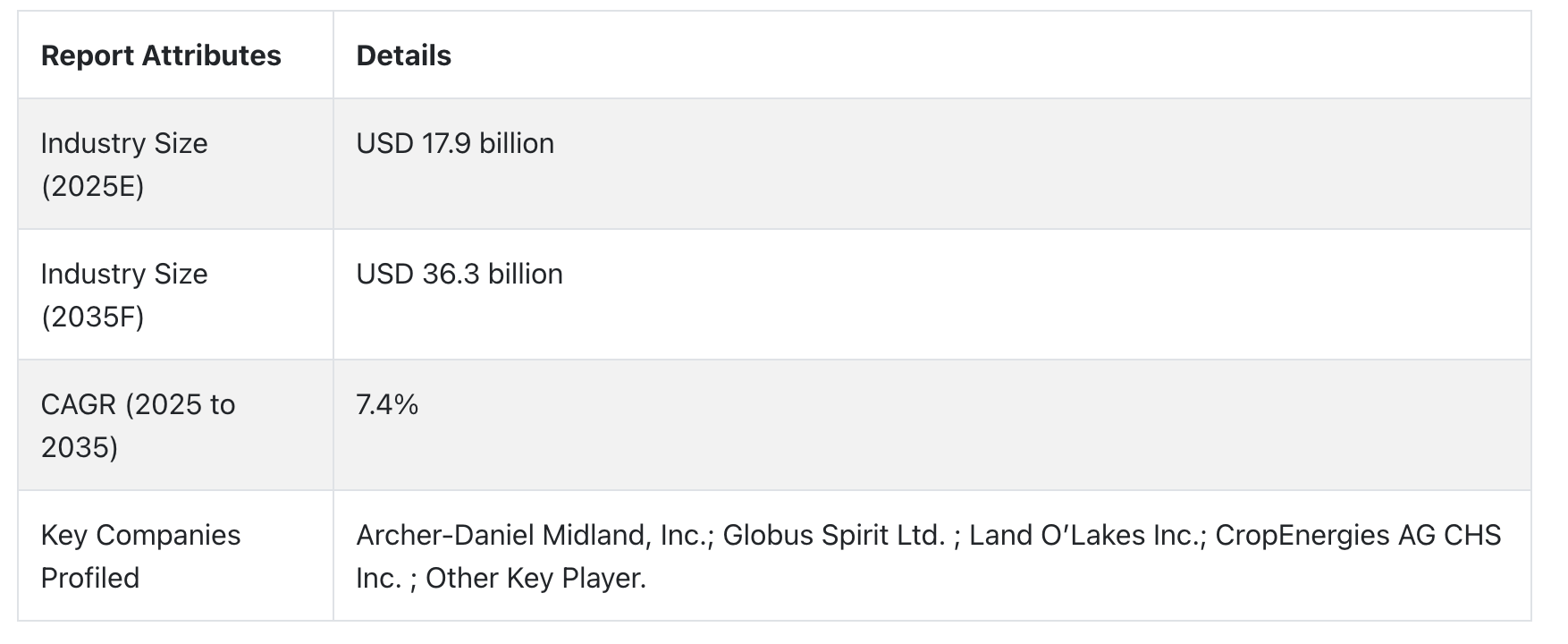Select the Key Companies Profiled label cell
The image size is (1568, 644).
175,555
